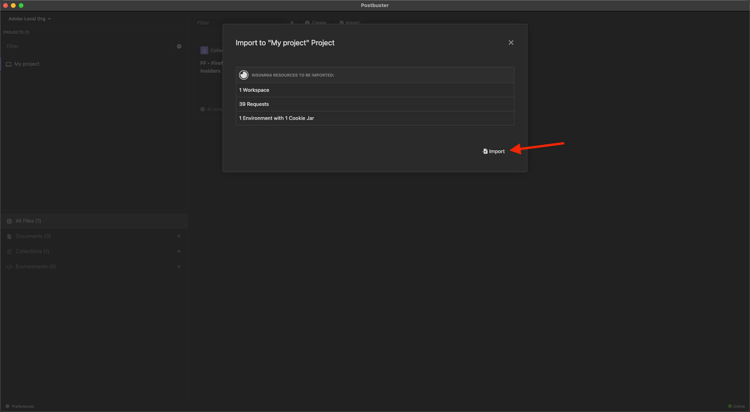Add a new collection with plus icon
750x412 pixels.
tap(179, 251)
